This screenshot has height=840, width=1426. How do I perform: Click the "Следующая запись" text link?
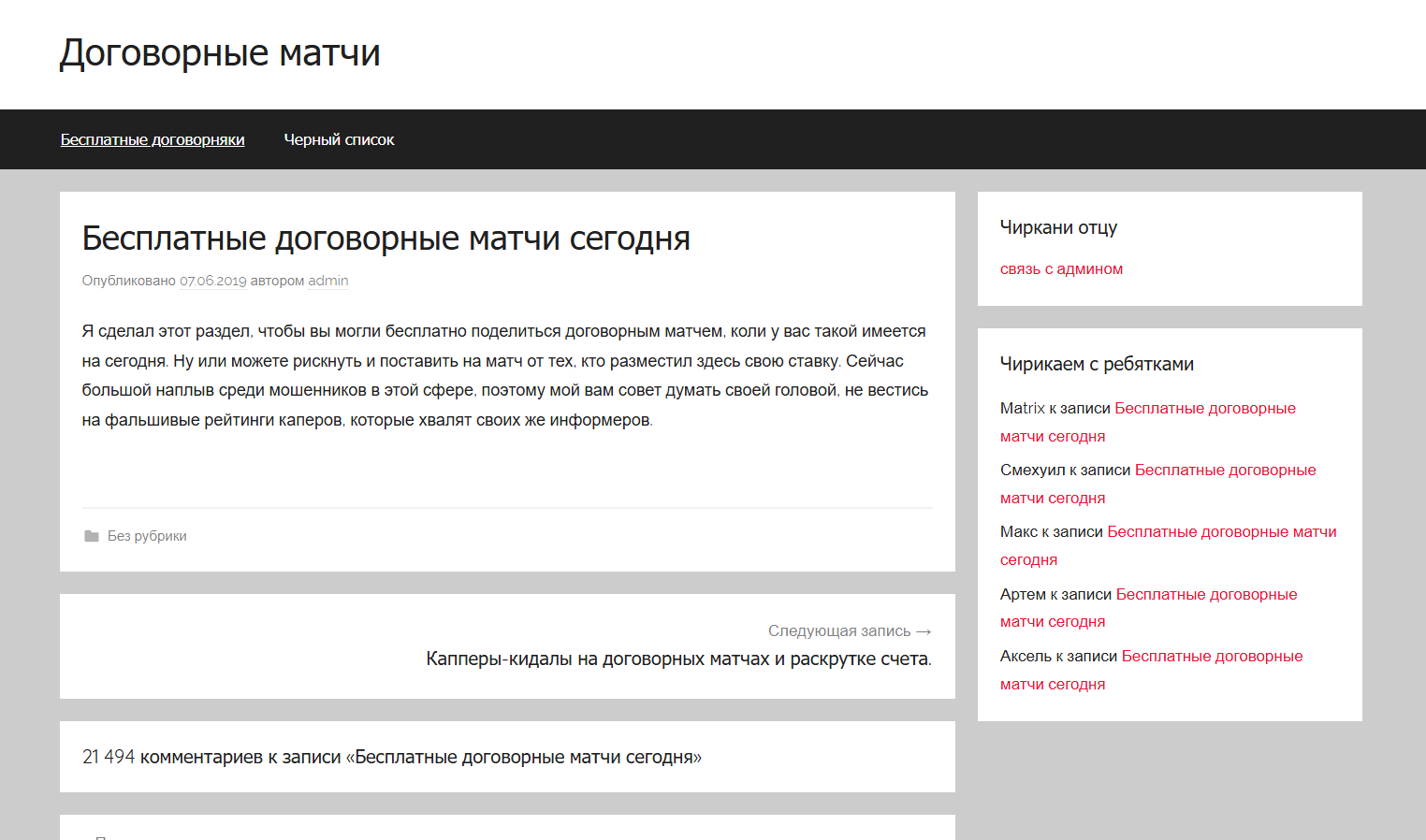coord(838,630)
